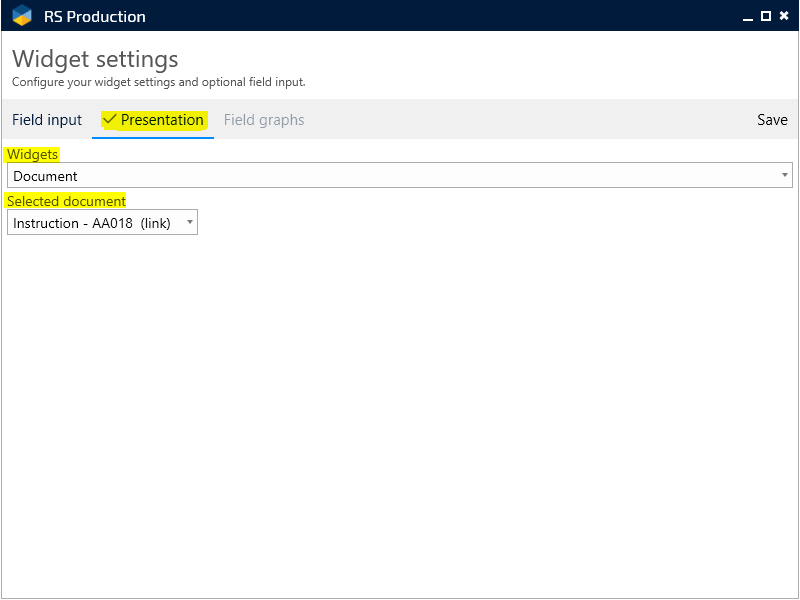The height and width of the screenshot is (600, 800).
Task: Click the highlighted Selected document label
Action: (x=66, y=201)
